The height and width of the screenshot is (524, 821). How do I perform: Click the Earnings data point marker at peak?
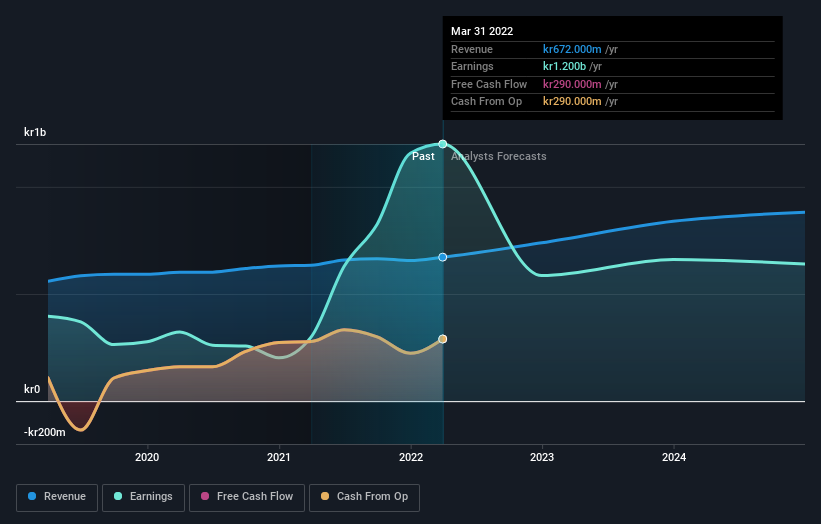pos(442,144)
